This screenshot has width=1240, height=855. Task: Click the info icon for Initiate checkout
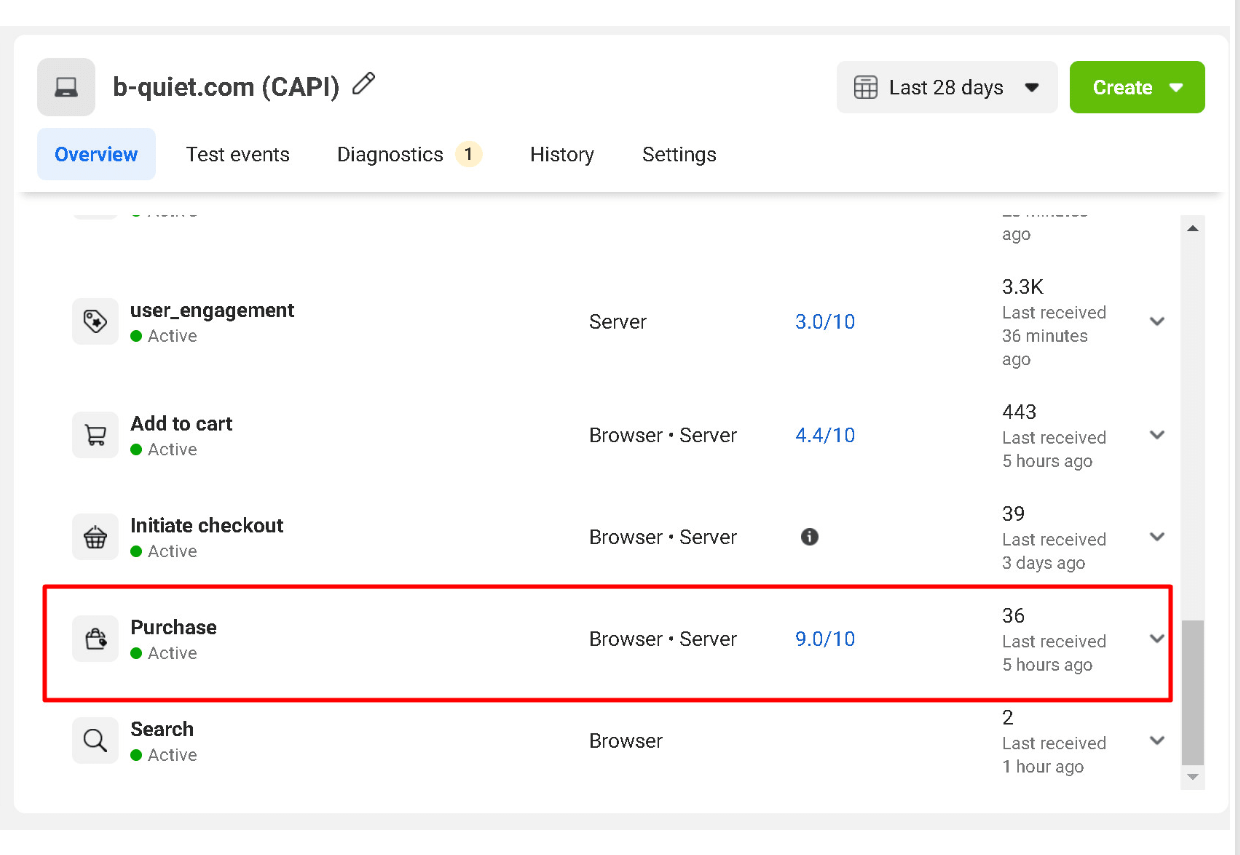point(810,537)
